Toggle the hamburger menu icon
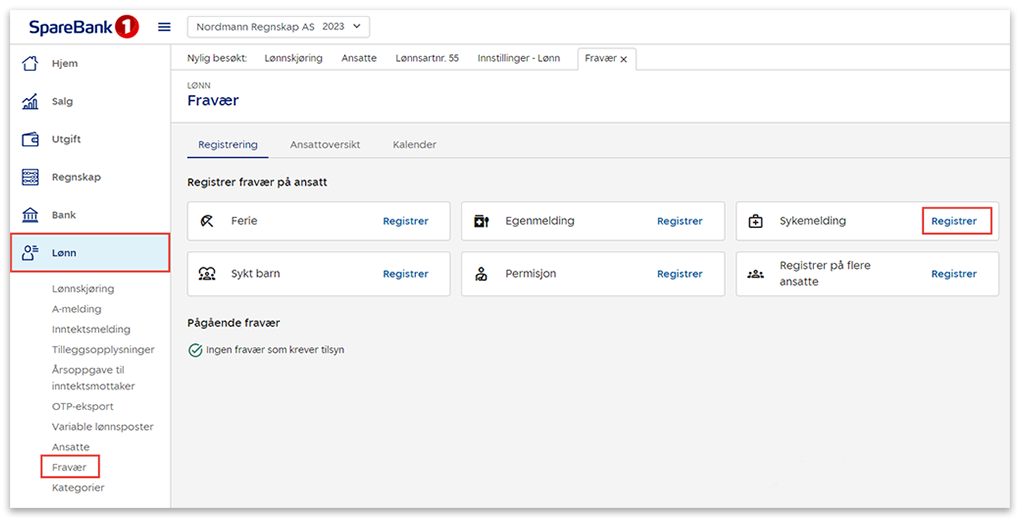1020x518 pixels. (165, 27)
